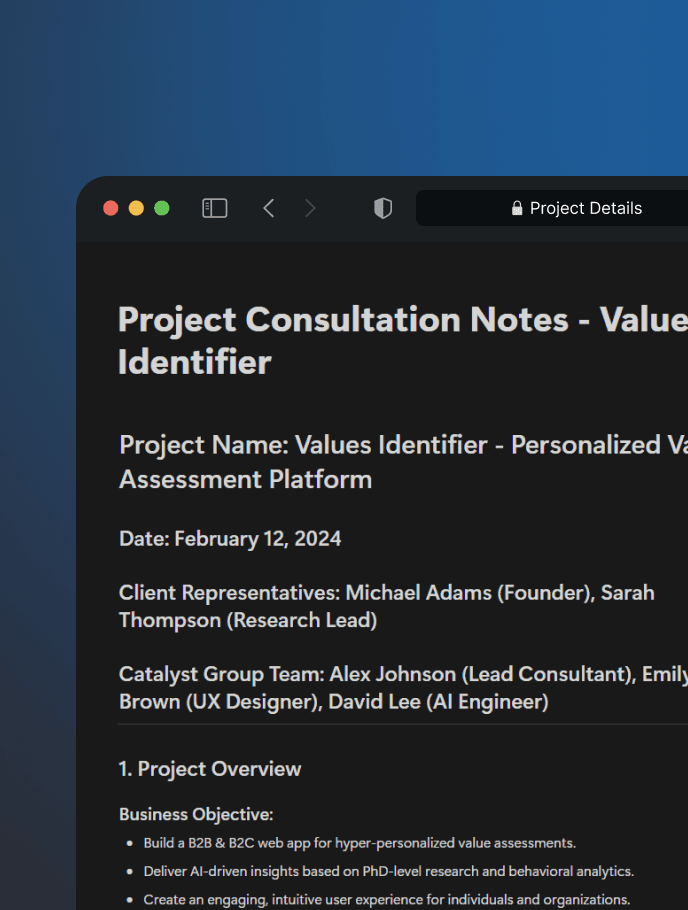Click the Project Details address bar
The width and height of the screenshot is (688, 910).
[x=552, y=208]
